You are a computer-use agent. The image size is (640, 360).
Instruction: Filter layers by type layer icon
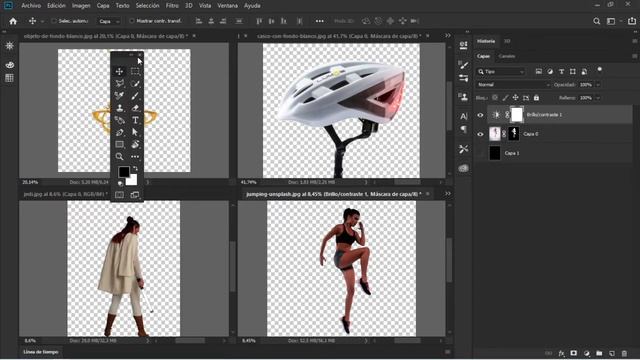(x=562, y=71)
